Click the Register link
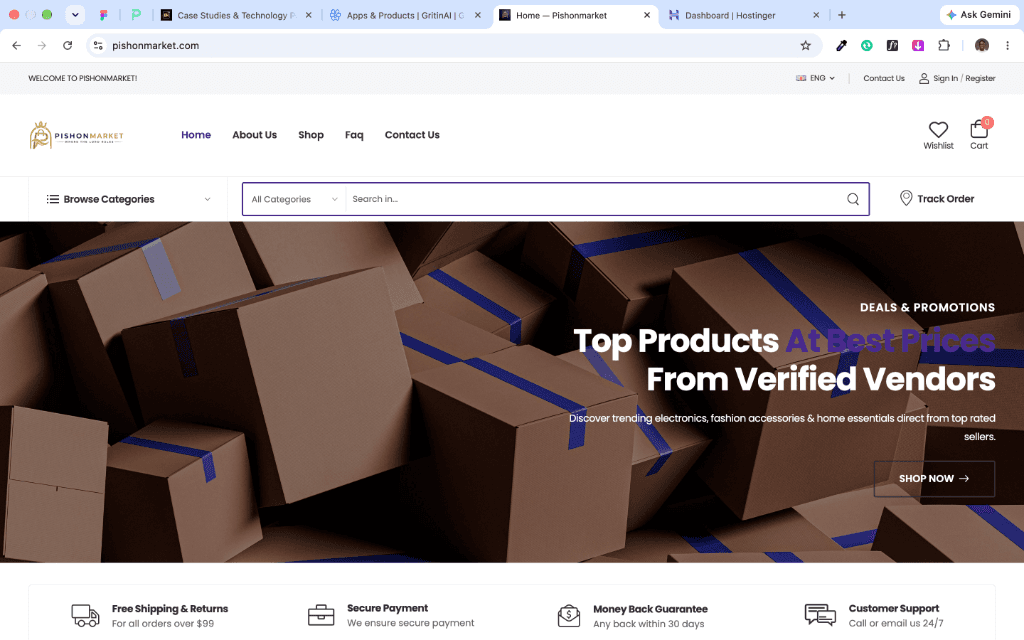Image resolution: width=1024 pixels, height=640 pixels. [x=980, y=78]
